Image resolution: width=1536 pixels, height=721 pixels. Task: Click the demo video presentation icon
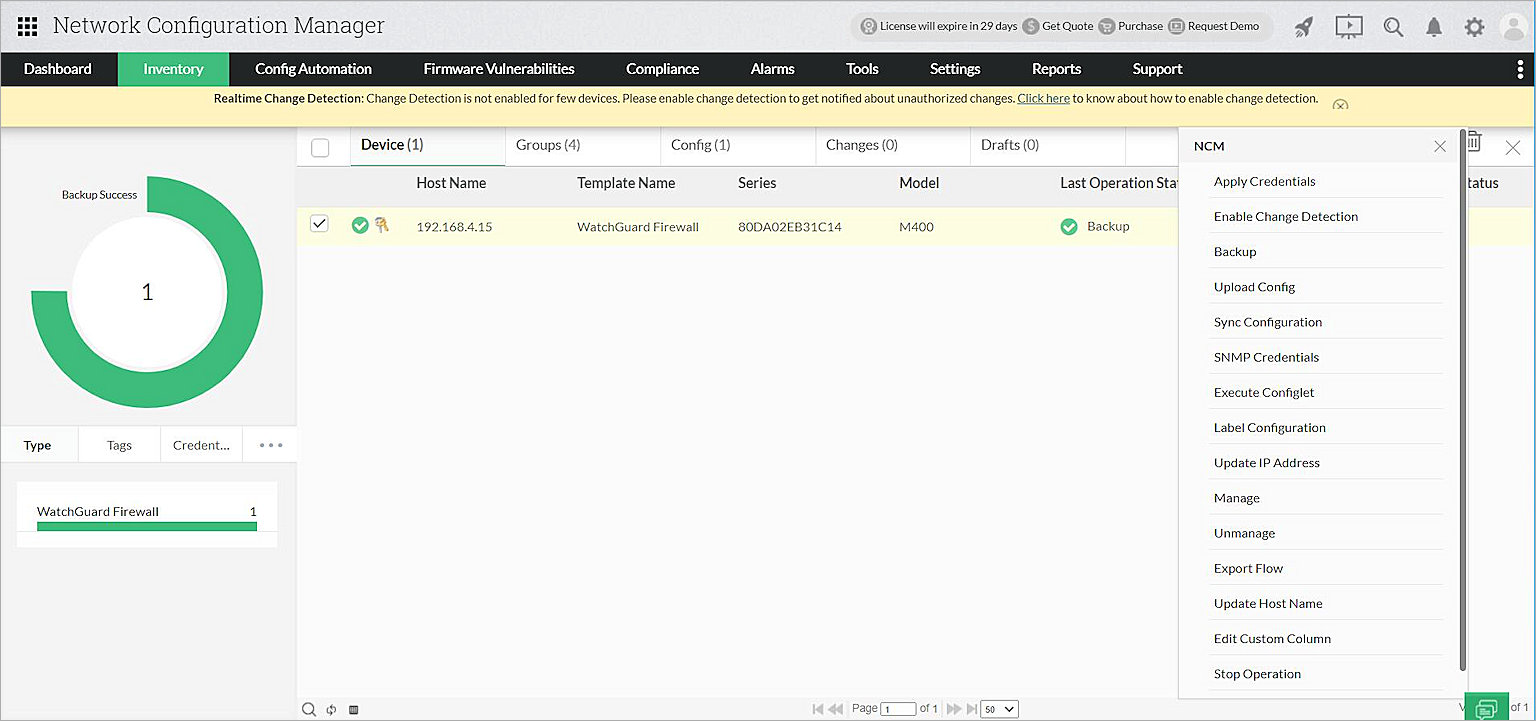point(1348,27)
